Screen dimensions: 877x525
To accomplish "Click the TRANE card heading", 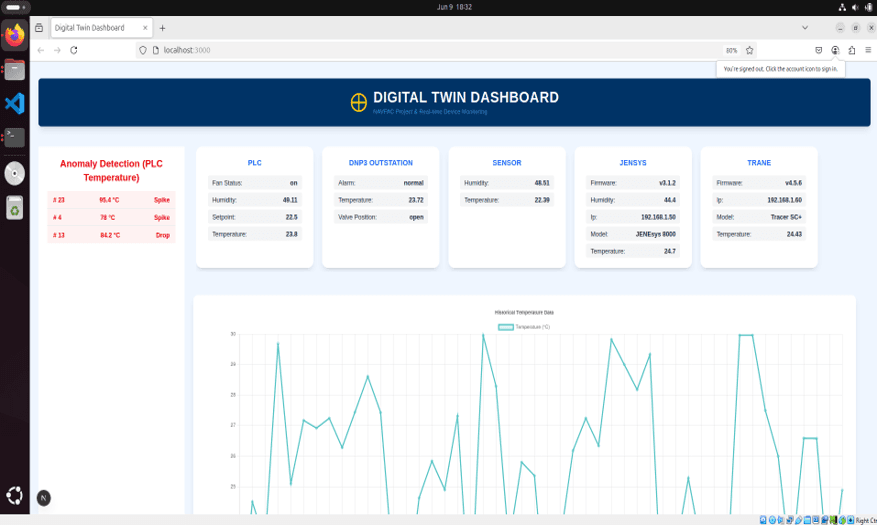I will pos(759,163).
